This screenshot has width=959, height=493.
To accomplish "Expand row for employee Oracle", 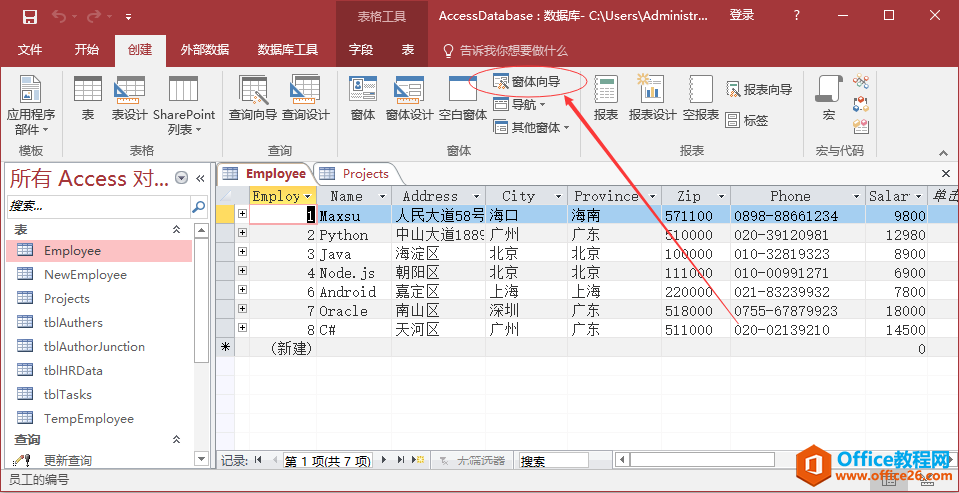I will click(x=242, y=310).
